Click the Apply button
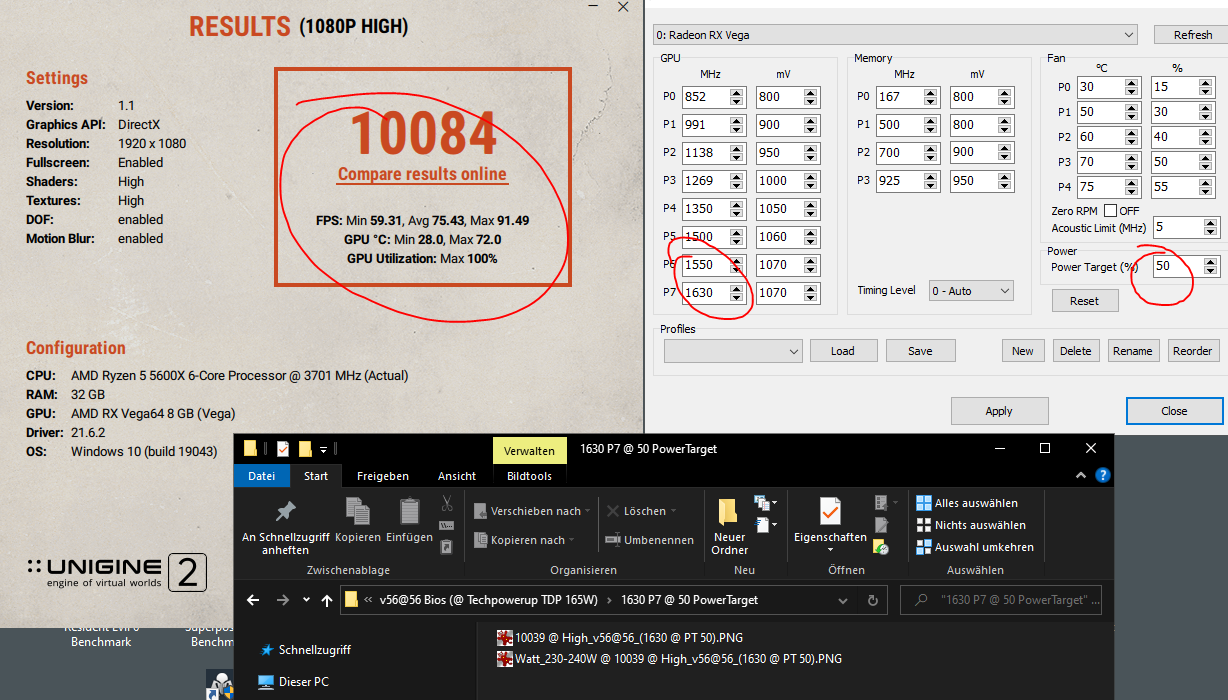Image resolution: width=1228 pixels, height=700 pixels. pos(999,411)
